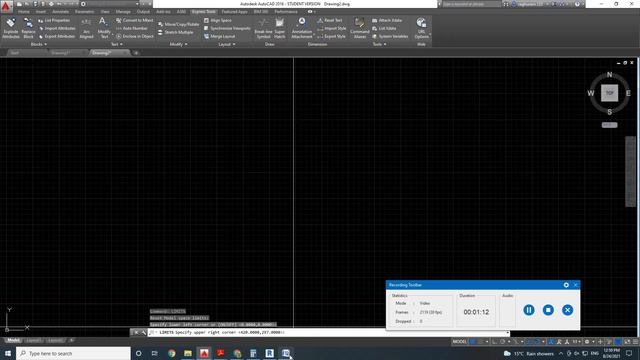
Task: Close the command line with X icon
Action: [136, 333]
